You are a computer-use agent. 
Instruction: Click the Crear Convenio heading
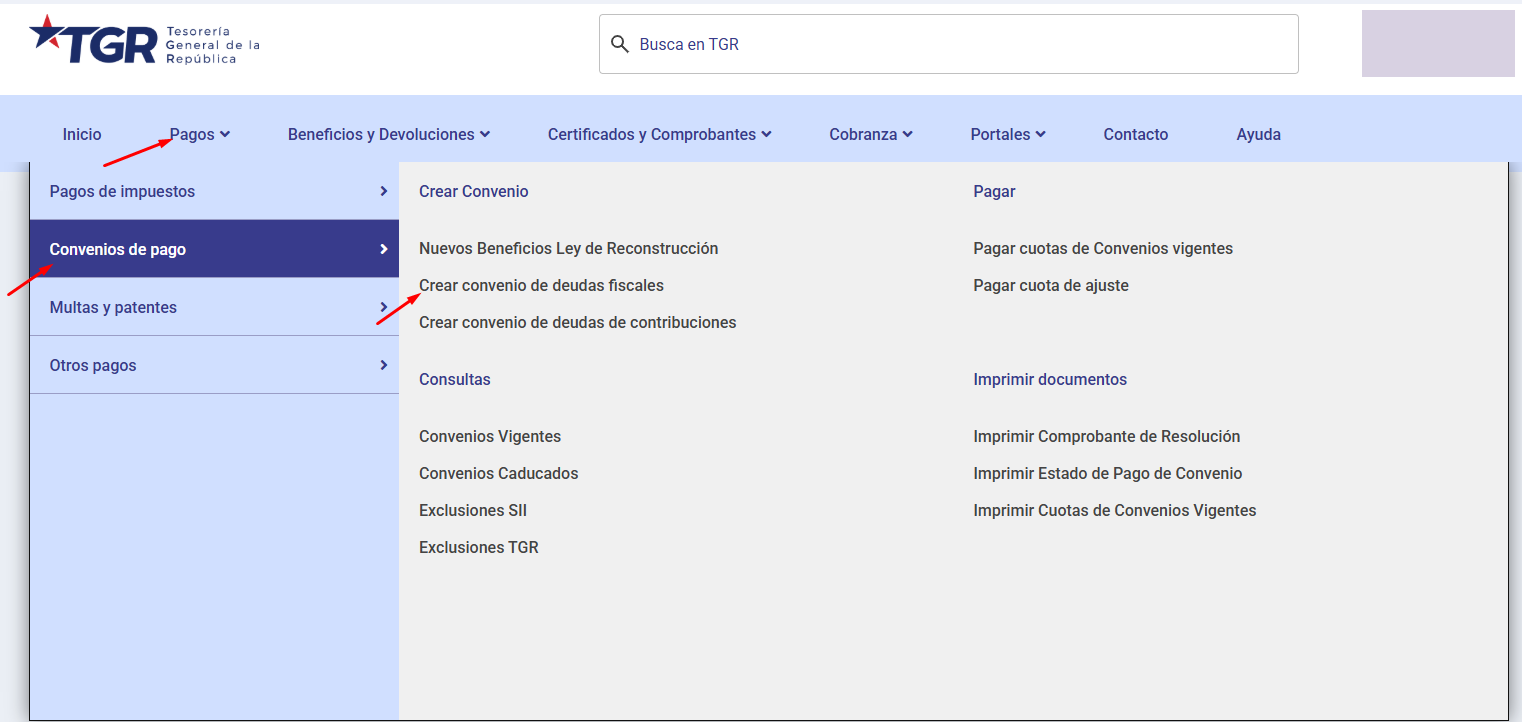pyautogui.click(x=474, y=191)
